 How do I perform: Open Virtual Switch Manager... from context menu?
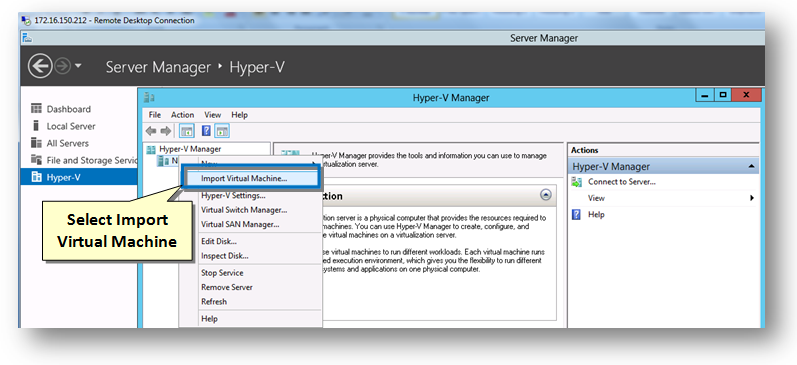pyautogui.click(x=251, y=209)
